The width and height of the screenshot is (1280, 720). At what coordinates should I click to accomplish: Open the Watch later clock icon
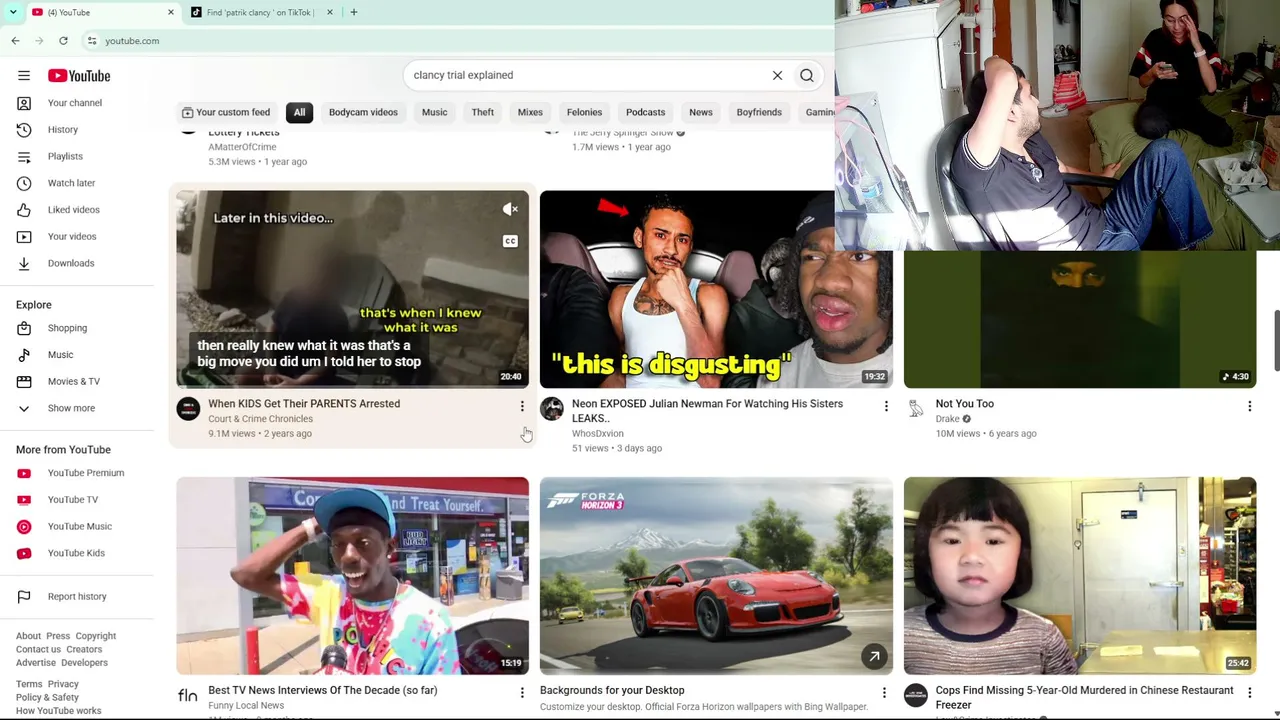coord(24,183)
